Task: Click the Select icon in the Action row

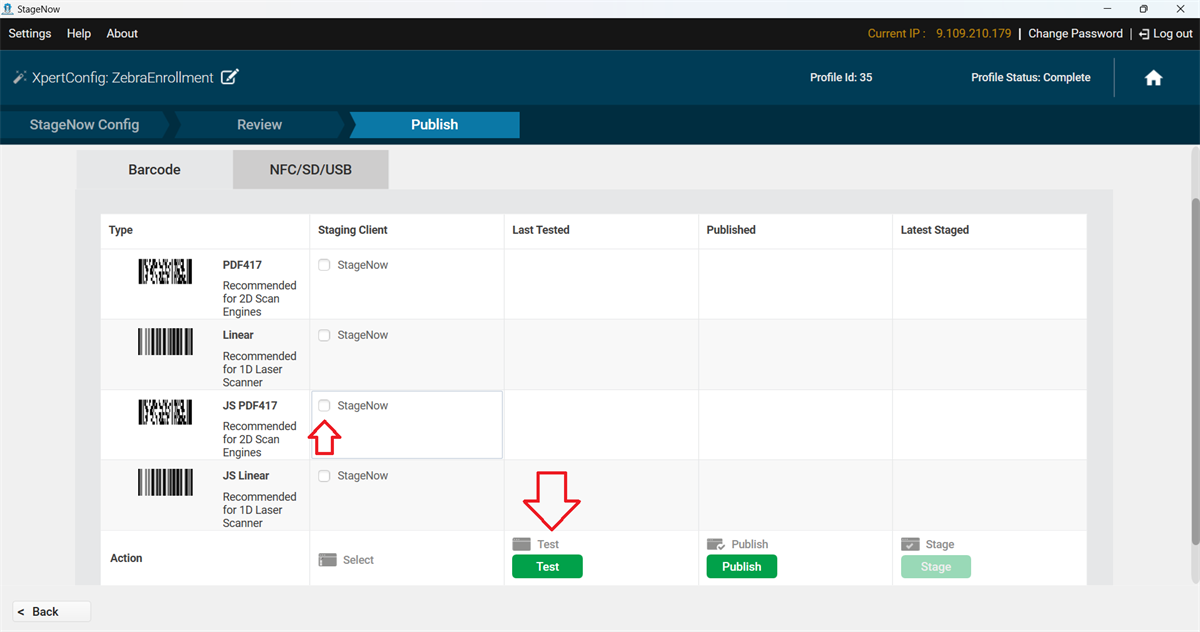Action: point(329,559)
